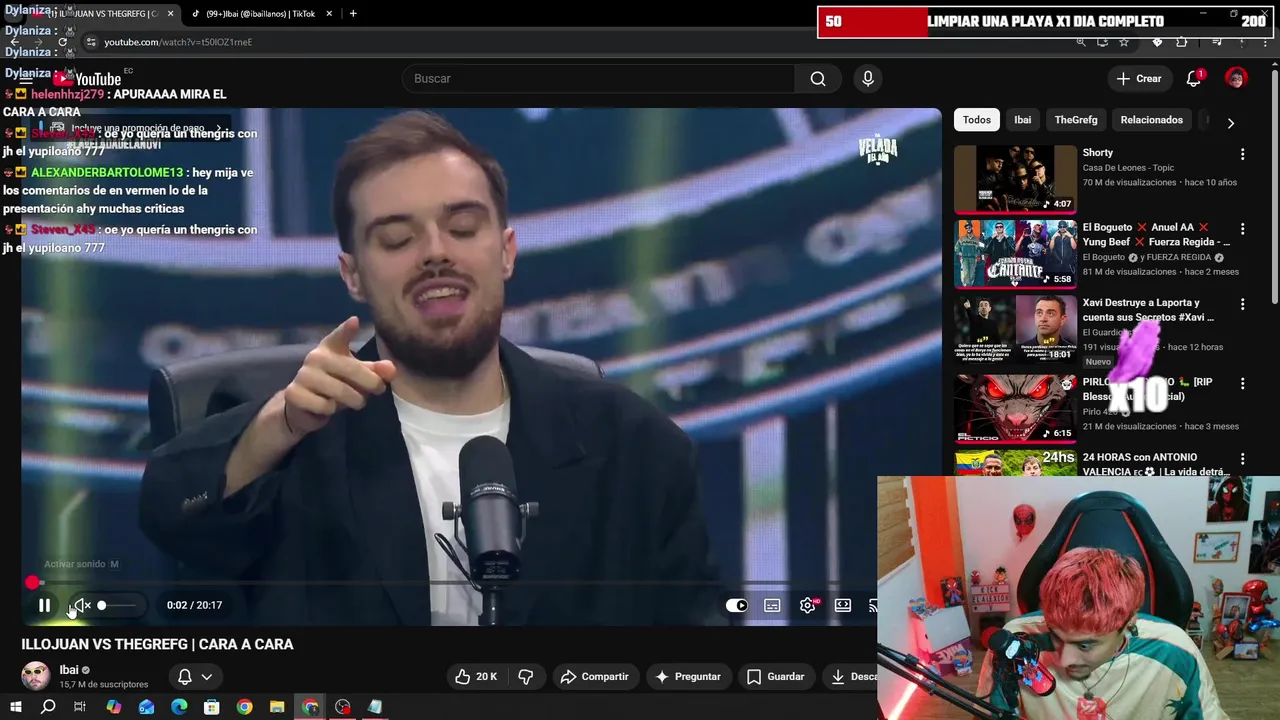The width and height of the screenshot is (1280, 720).
Task: Dislike the video with the thumbs-down
Action: pos(526,677)
